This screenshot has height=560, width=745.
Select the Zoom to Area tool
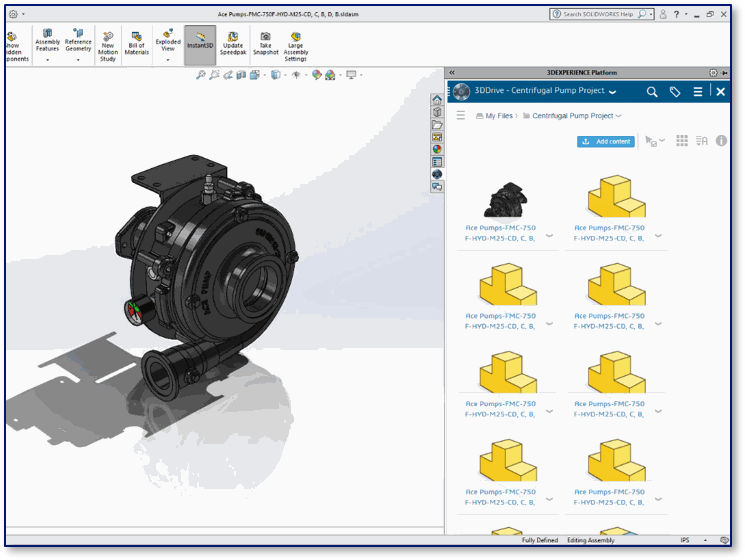[214, 75]
